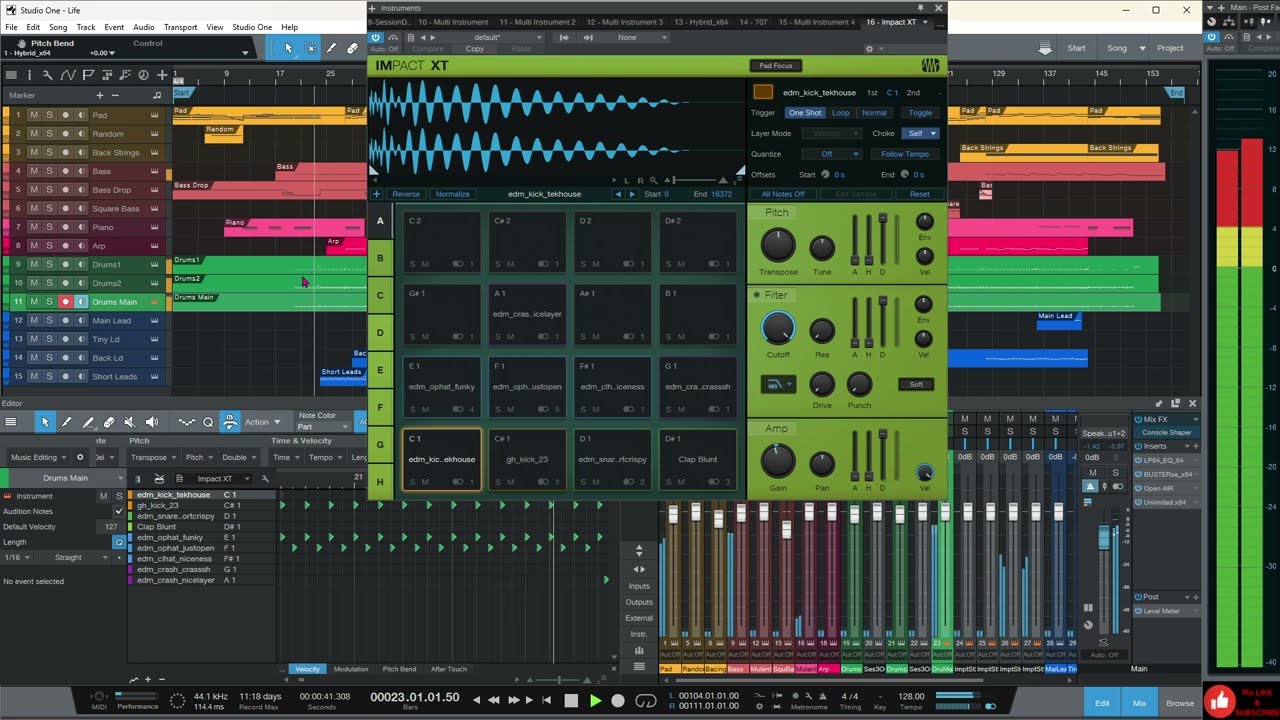The image size is (1280, 720).
Task: Toggle the Loop button in transport
Action: (x=646, y=701)
